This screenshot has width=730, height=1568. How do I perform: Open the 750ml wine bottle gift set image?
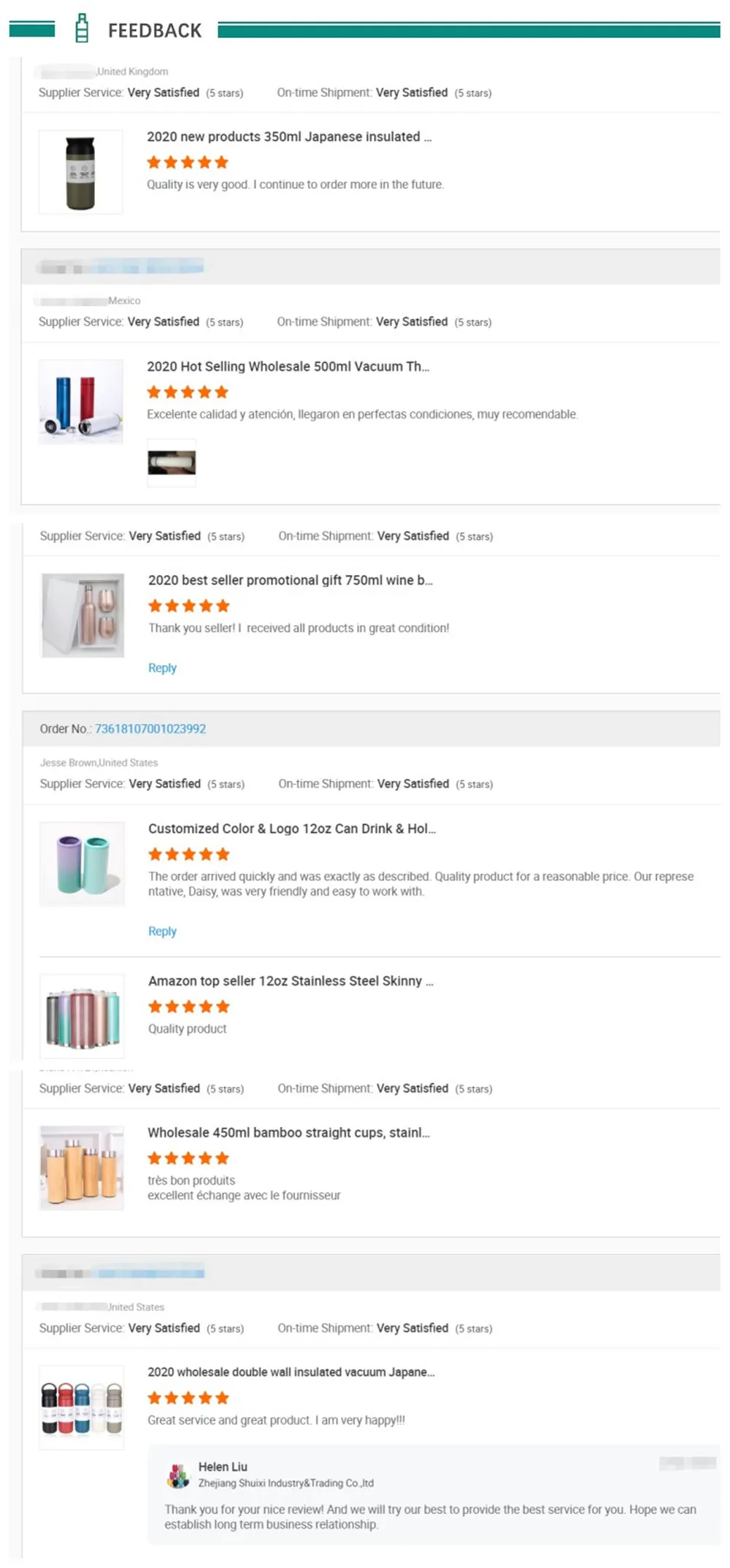click(x=82, y=615)
